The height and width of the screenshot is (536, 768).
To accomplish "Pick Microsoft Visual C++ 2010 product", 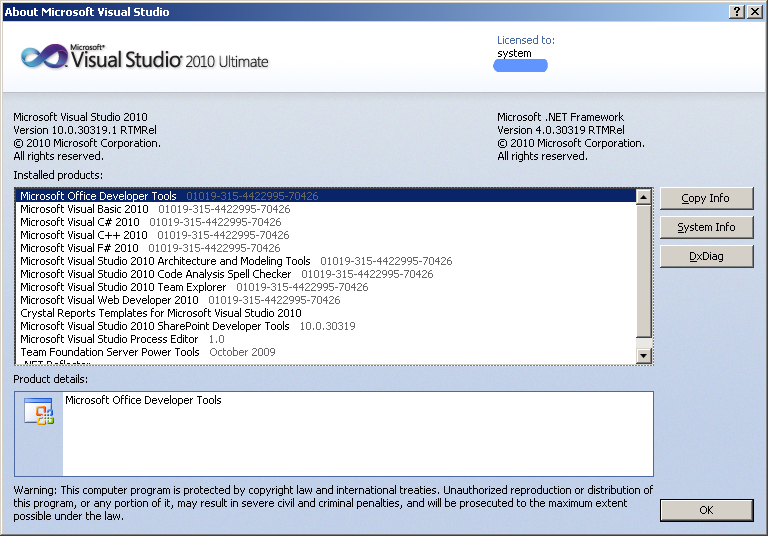I will coord(83,235).
